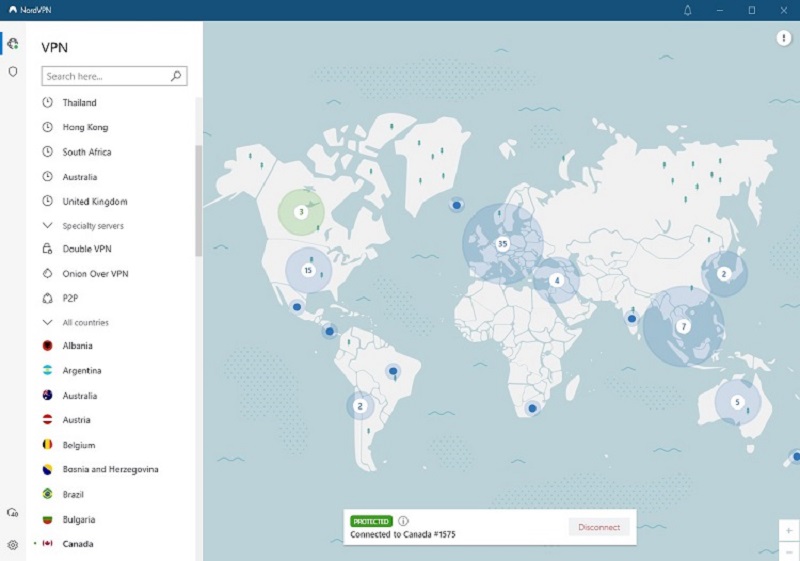The image size is (800, 561).
Task: Select the United States map cluster 15
Action: click(x=308, y=270)
